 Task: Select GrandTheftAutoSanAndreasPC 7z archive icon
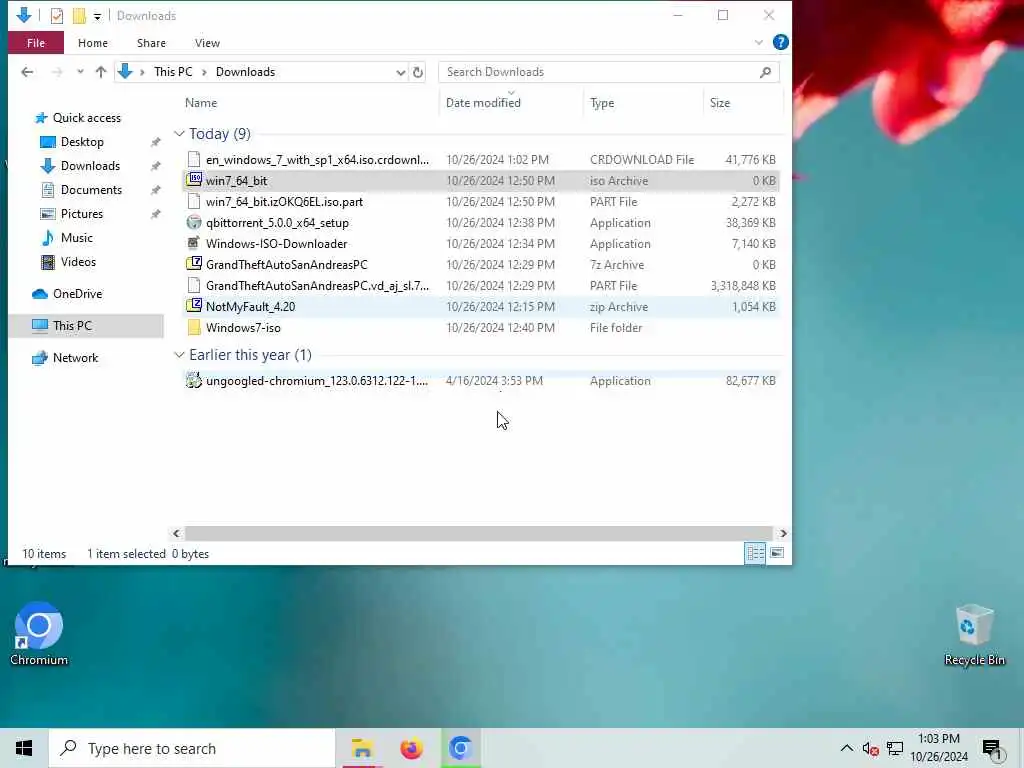tap(194, 264)
